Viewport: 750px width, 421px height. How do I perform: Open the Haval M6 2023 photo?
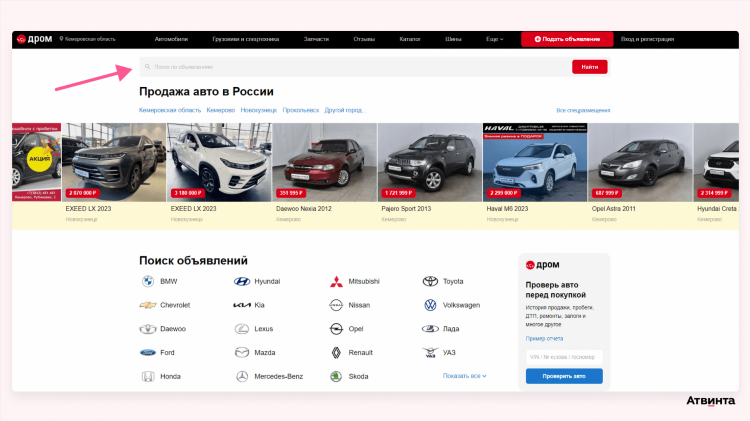[535, 162]
